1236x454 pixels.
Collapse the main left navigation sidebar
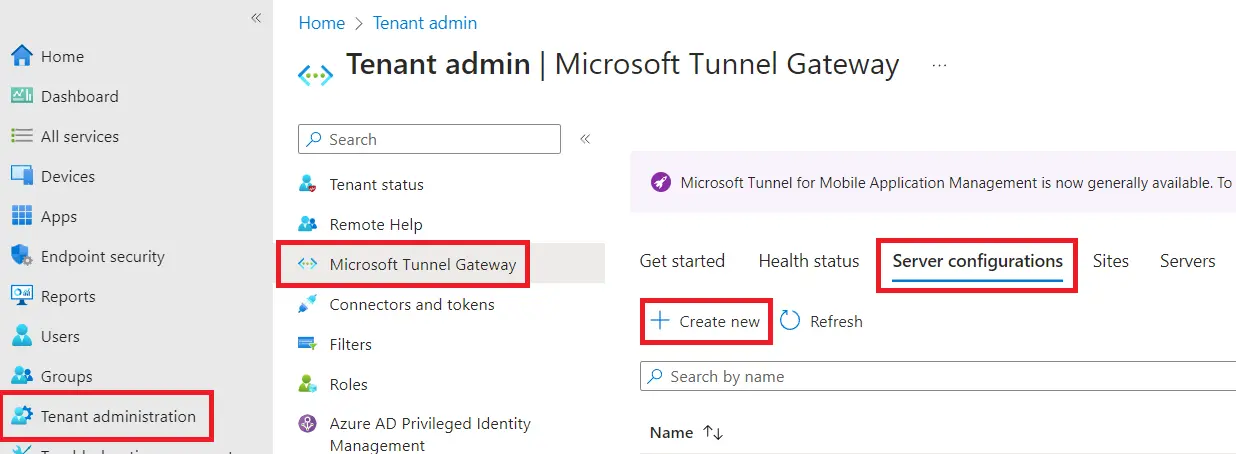(x=256, y=18)
